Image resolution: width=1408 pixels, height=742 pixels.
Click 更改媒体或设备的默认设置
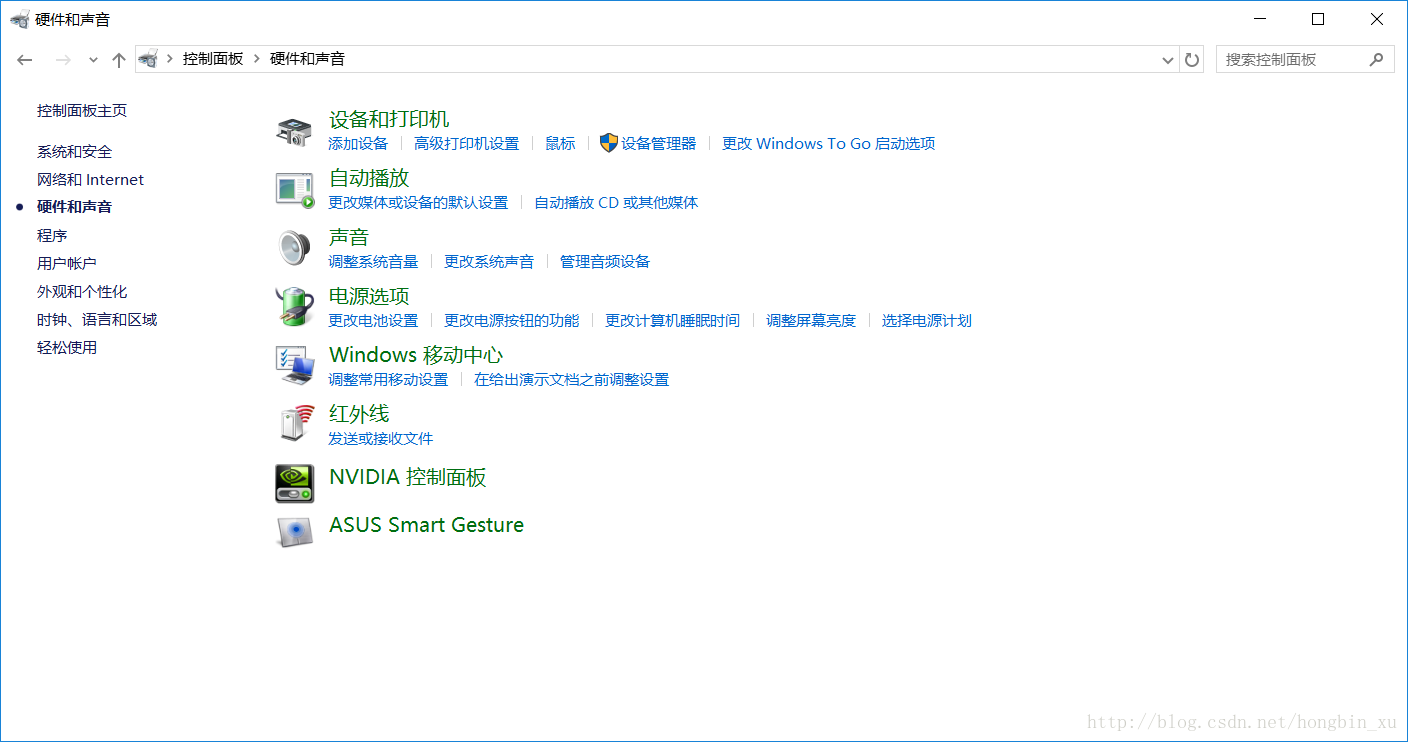(418, 203)
